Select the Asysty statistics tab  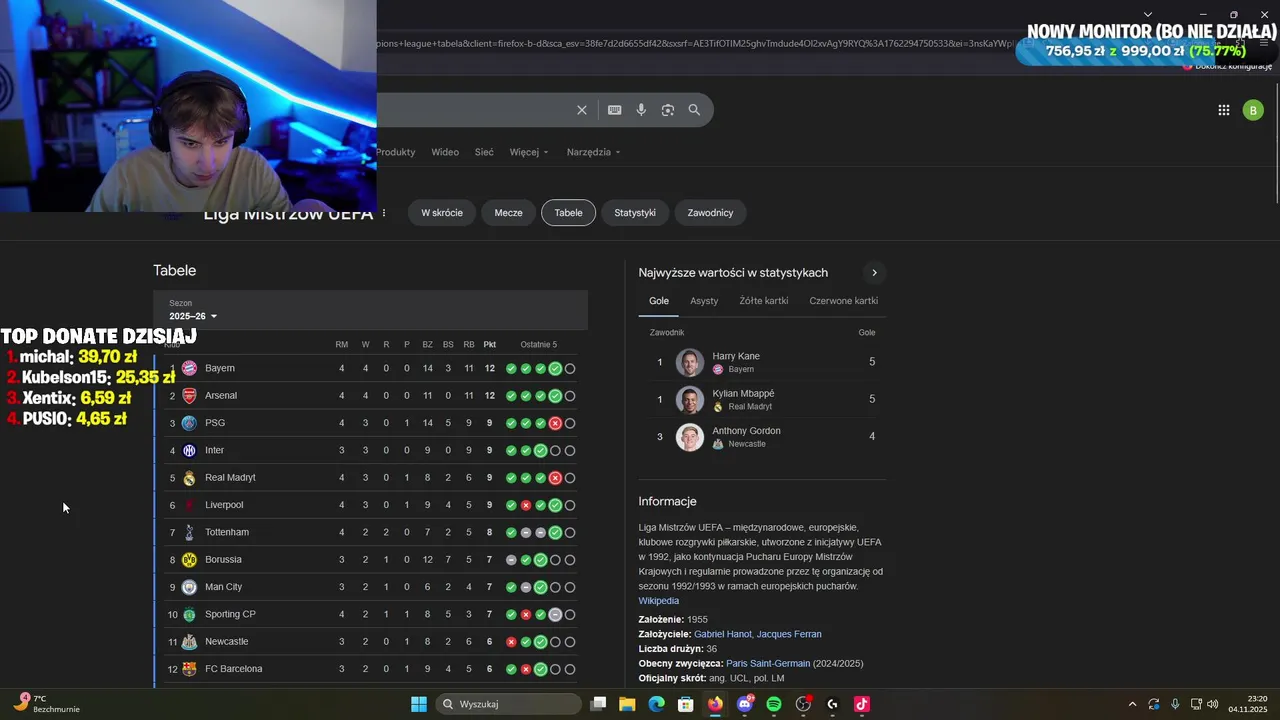pos(704,301)
